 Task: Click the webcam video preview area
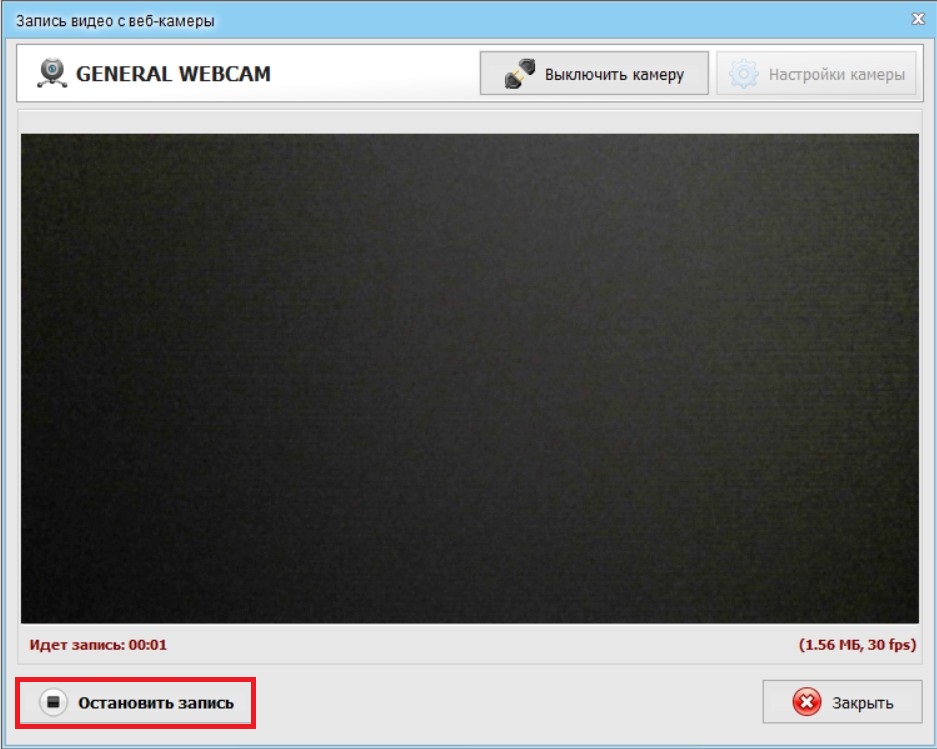(x=470, y=378)
